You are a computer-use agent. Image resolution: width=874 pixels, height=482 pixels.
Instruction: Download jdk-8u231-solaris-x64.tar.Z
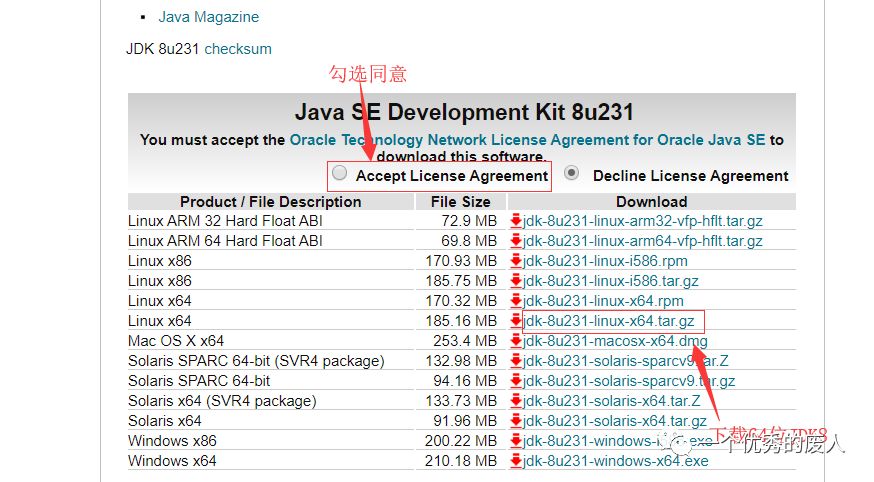(x=611, y=401)
